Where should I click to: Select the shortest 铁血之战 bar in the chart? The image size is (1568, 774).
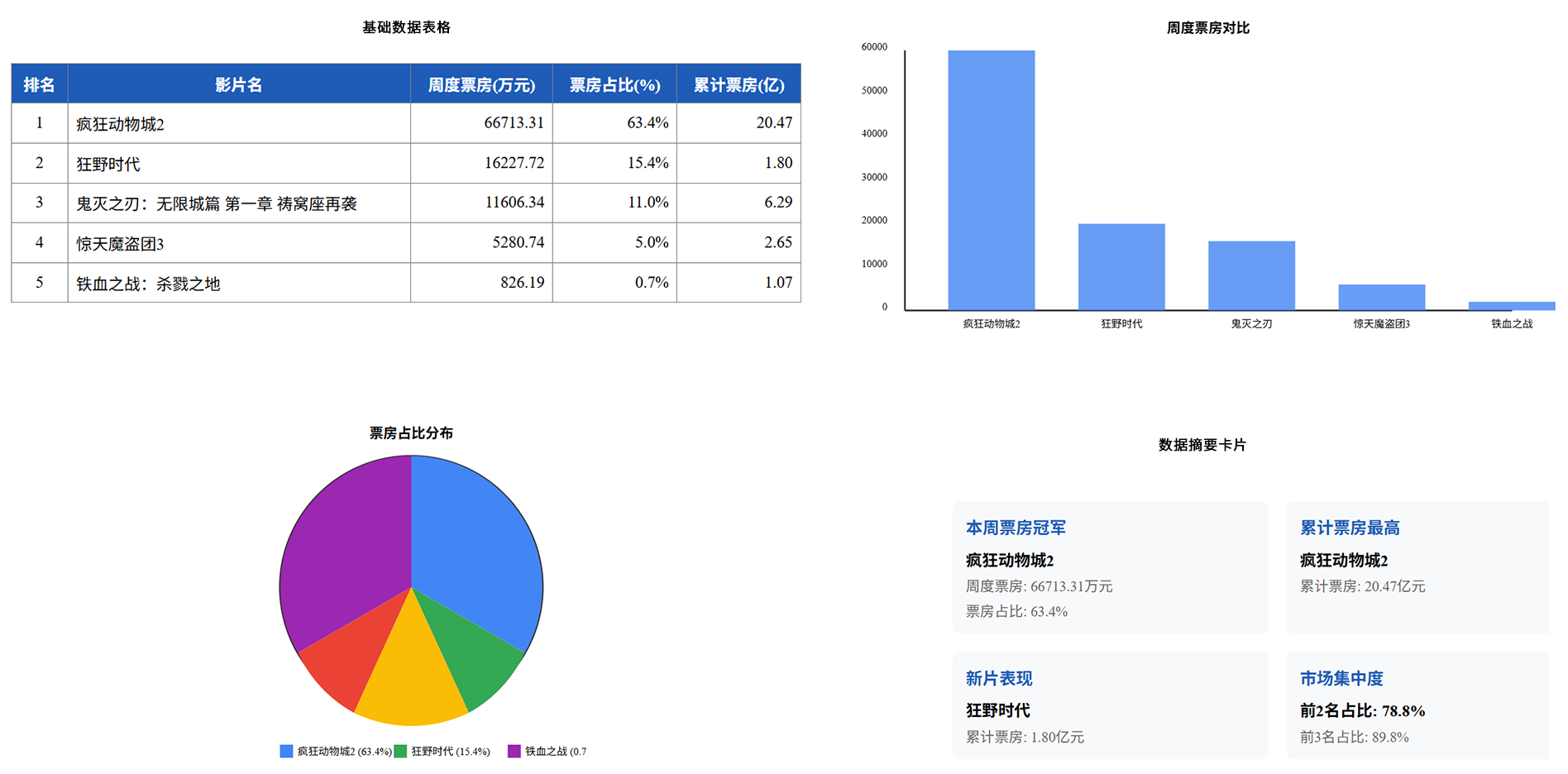pos(1511,306)
